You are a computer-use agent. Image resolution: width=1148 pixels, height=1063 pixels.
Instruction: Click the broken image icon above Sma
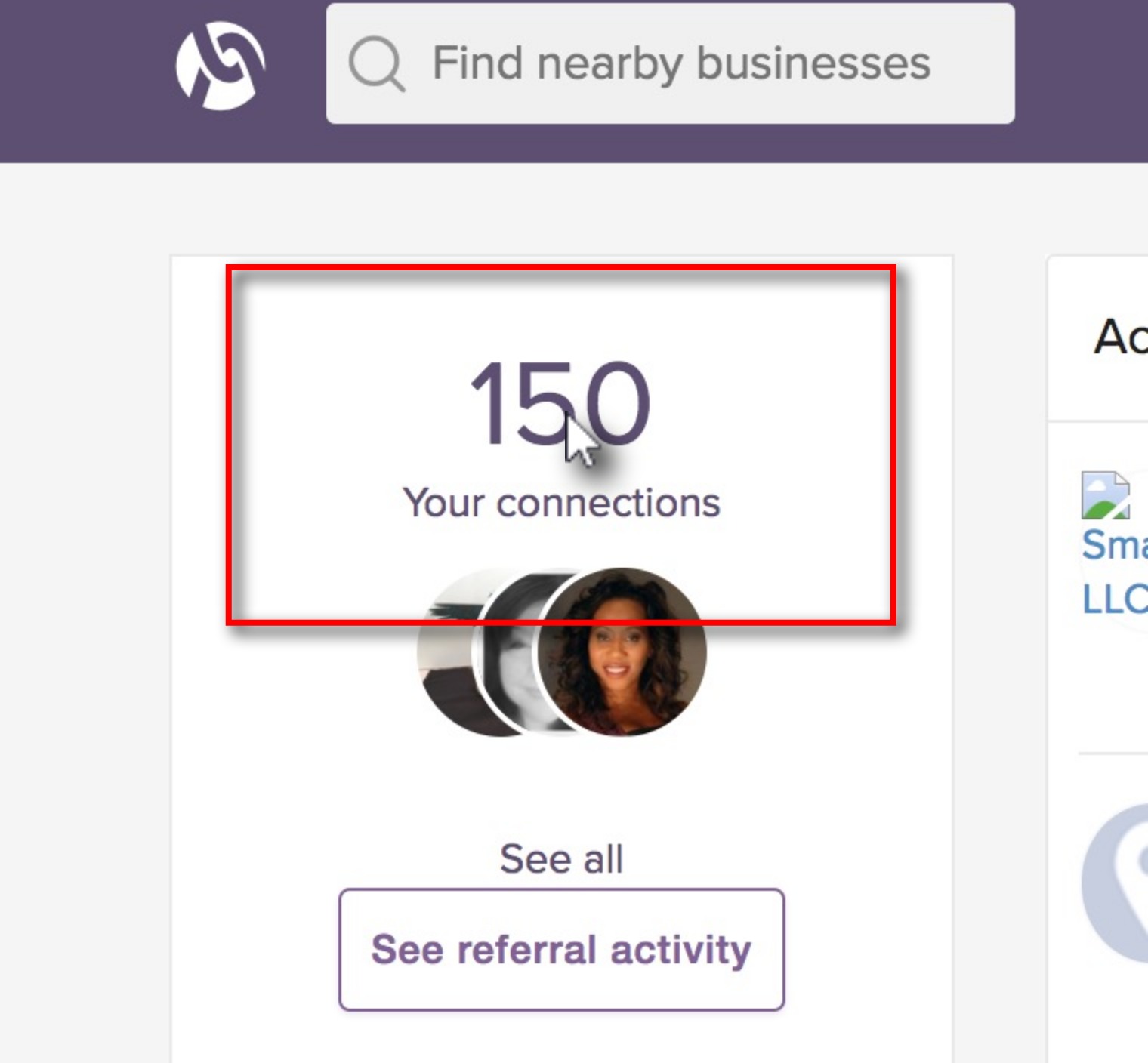1106,495
